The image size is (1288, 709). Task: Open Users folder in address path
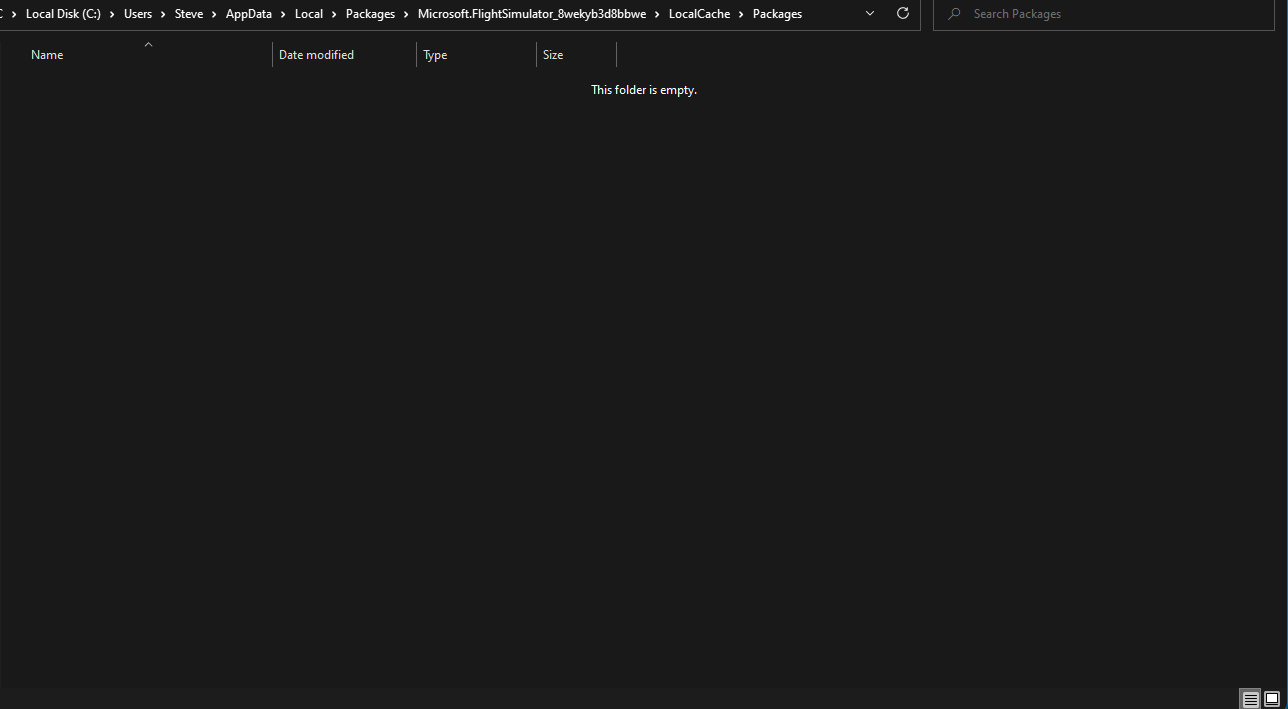click(138, 14)
